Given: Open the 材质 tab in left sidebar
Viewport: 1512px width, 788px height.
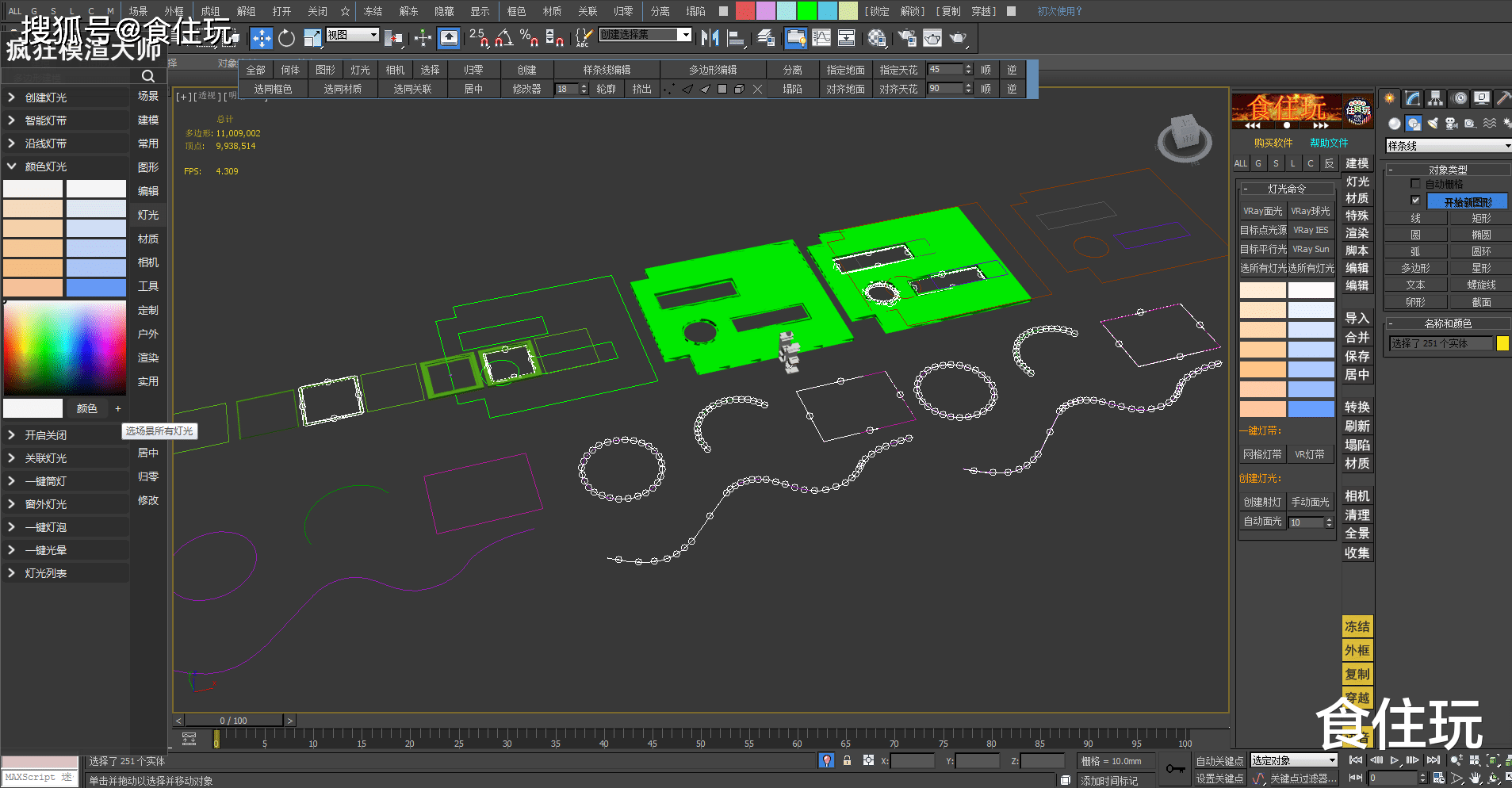Looking at the screenshot, I should tap(148, 239).
